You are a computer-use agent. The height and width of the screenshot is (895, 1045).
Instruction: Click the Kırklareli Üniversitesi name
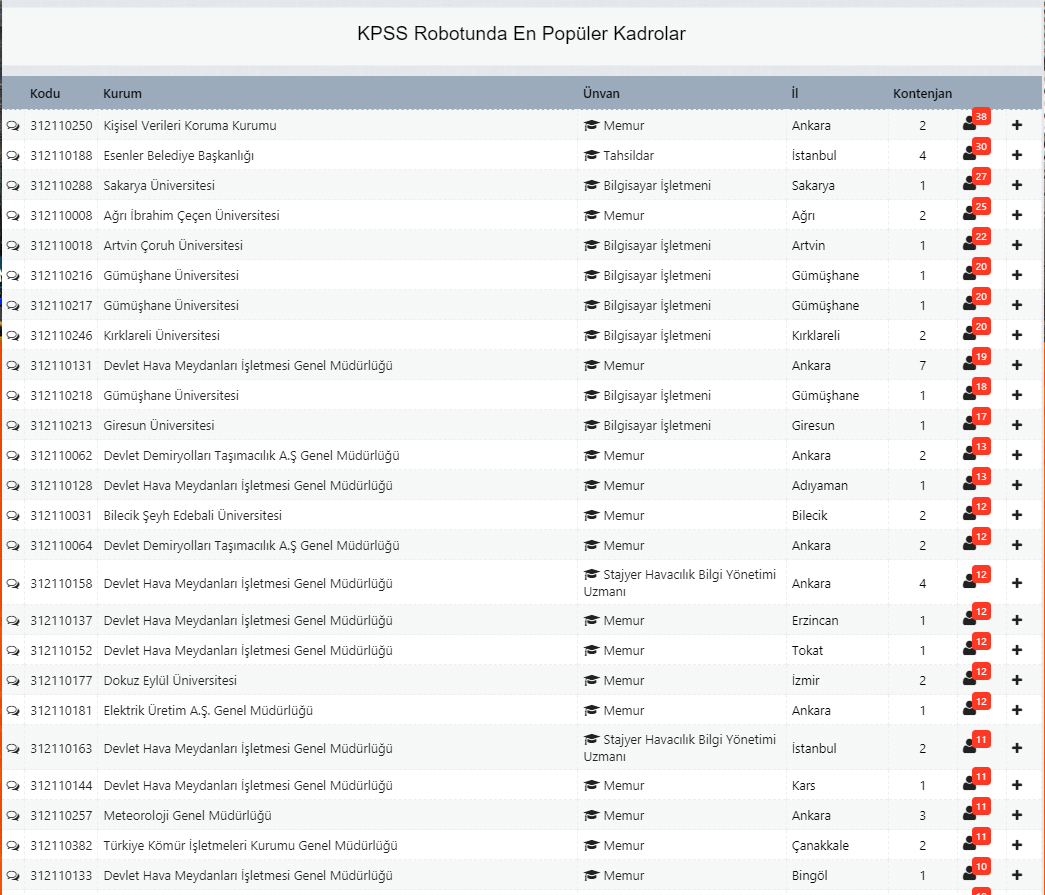pos(162,335)
